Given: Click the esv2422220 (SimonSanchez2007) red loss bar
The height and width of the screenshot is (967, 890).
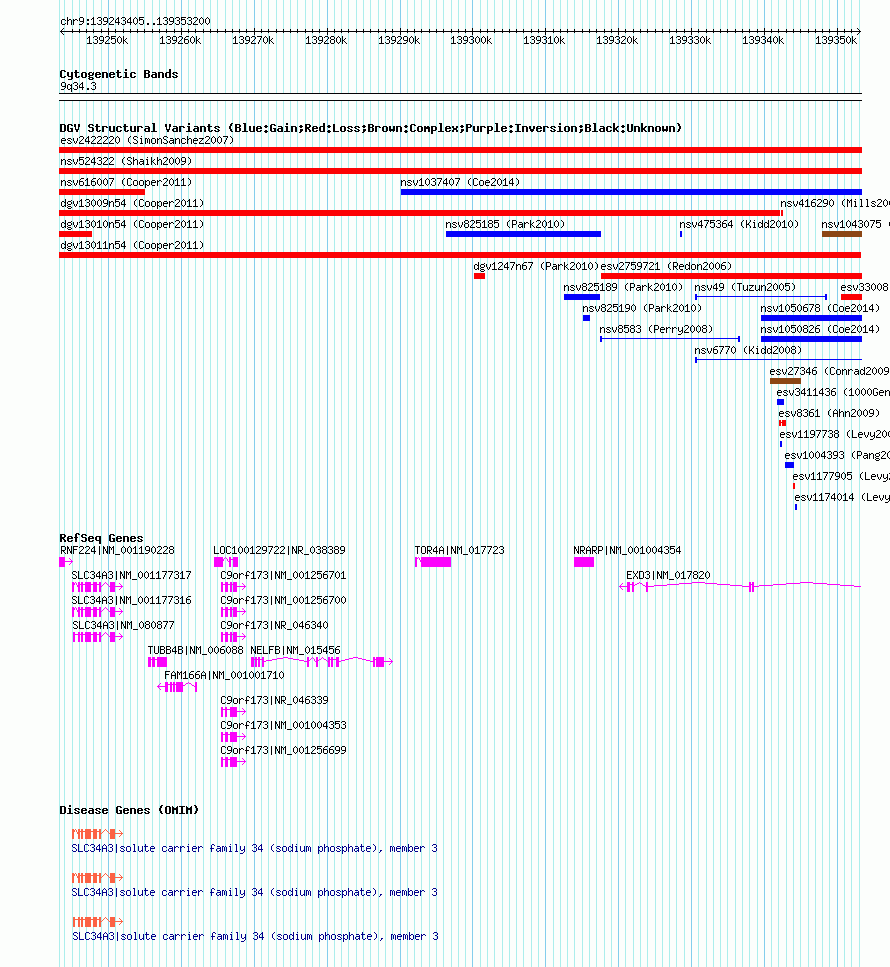Looking at the screenshot, I should click(460, 150).
